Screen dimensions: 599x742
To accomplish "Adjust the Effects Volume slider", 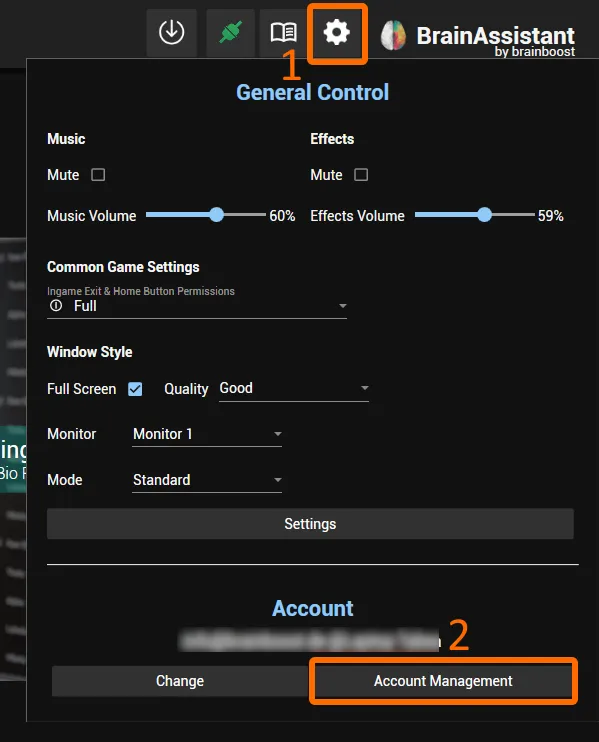I will (475, 215).
